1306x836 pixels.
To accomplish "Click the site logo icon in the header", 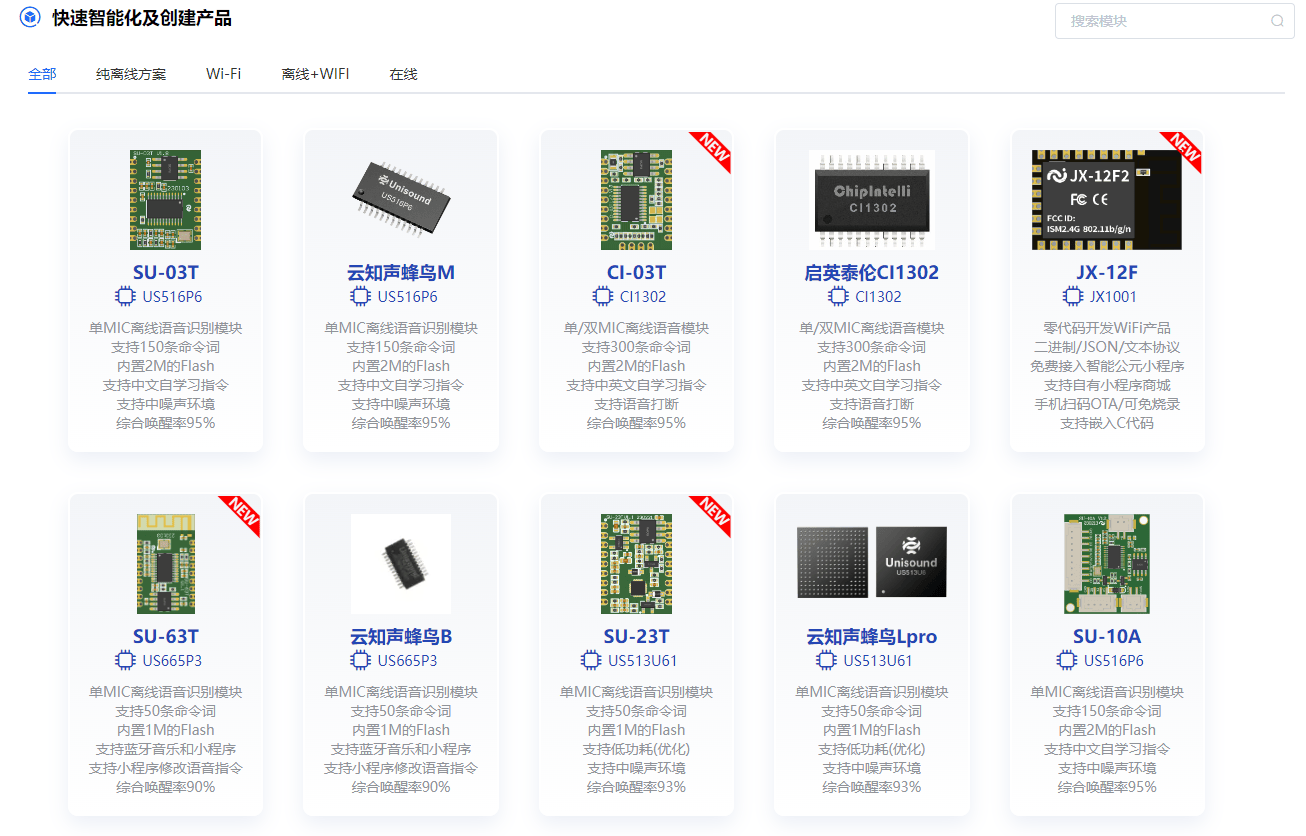I will point(29,17).
